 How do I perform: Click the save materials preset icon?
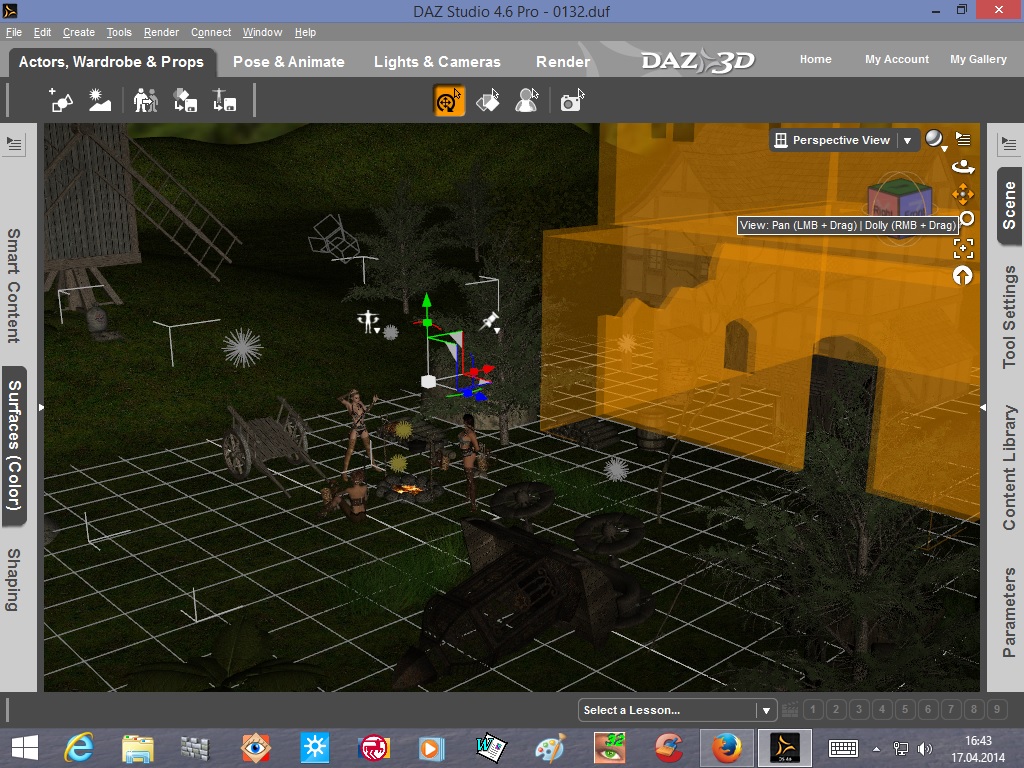tap(185, 101)
